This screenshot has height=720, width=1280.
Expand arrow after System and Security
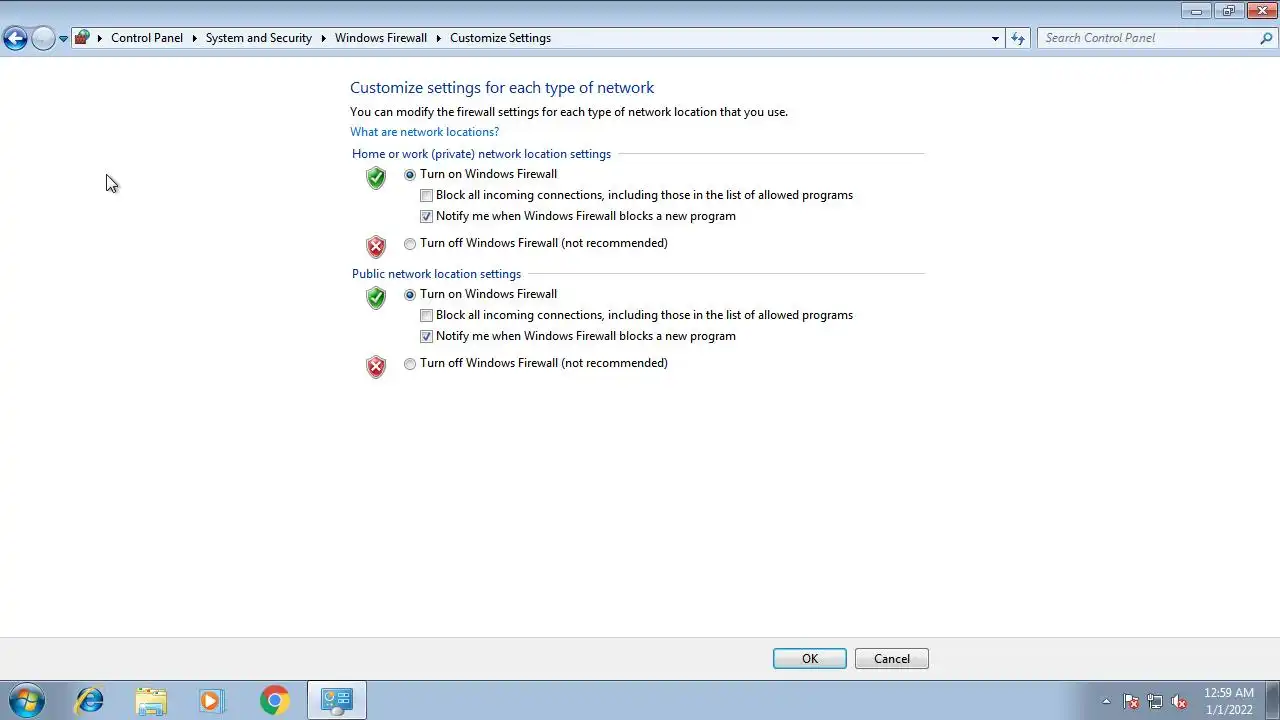323,38
